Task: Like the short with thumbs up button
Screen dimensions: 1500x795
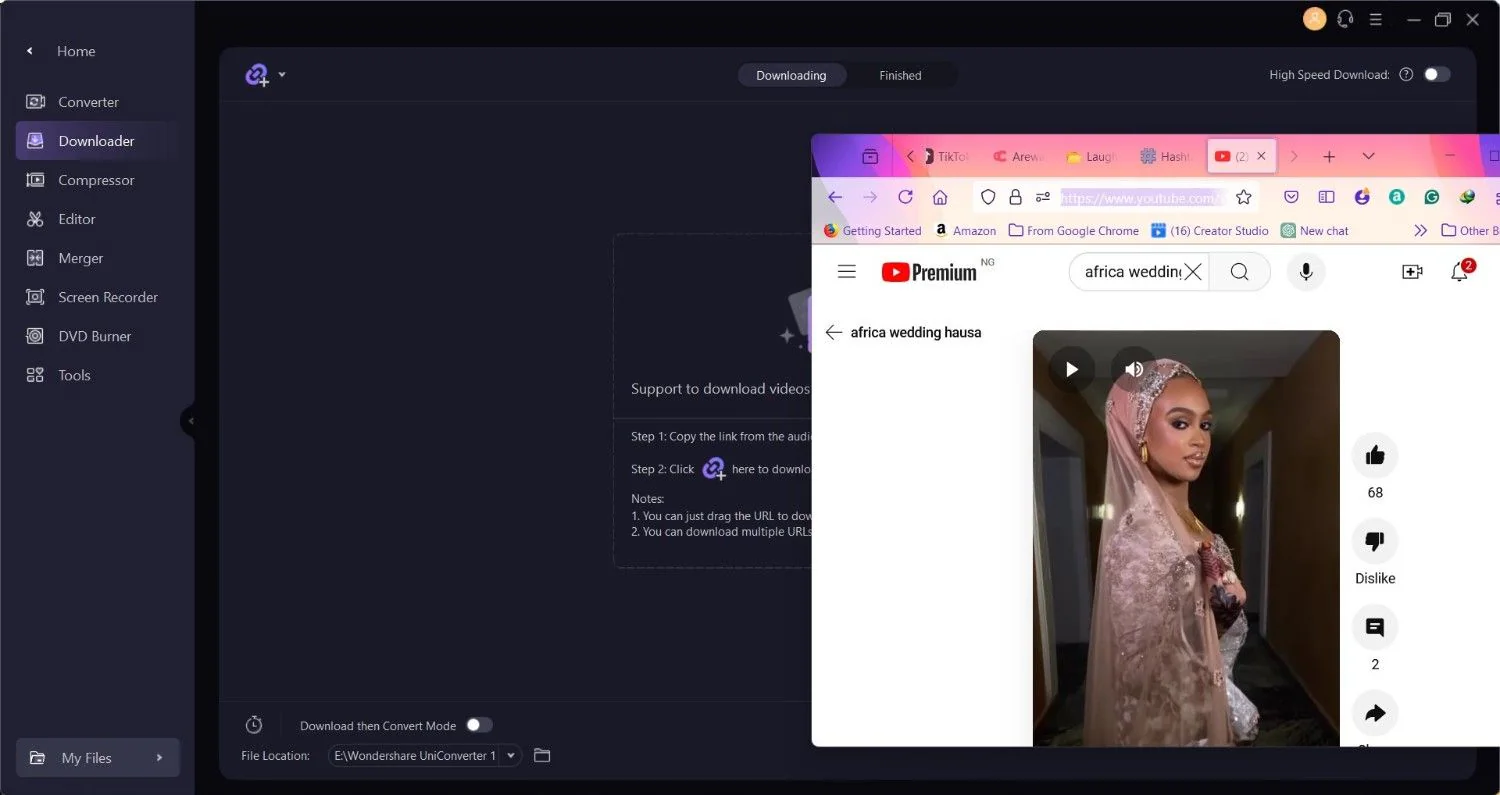Action: (1375, 455)
